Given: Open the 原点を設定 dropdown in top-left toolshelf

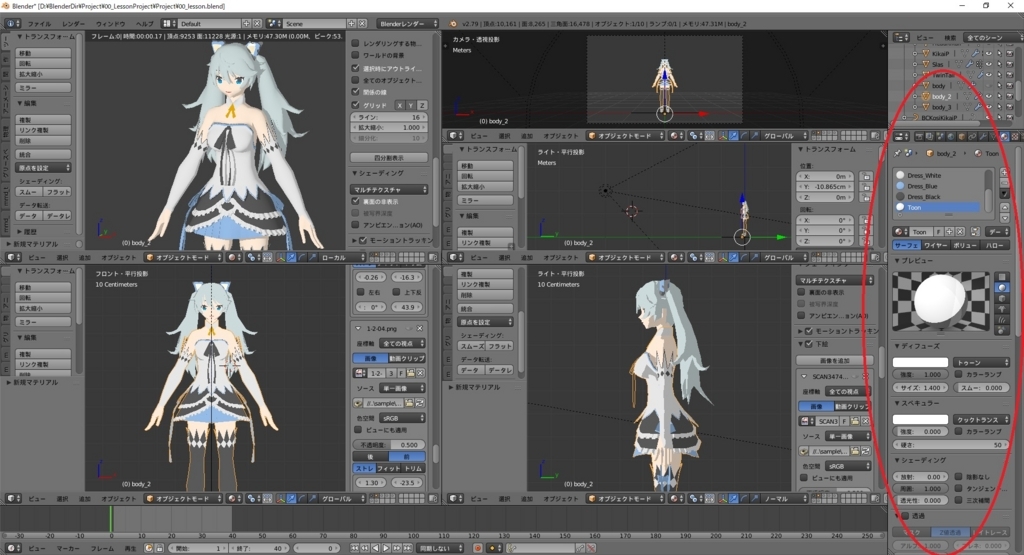Looking at the screenshot, I should tap(44, 168).
